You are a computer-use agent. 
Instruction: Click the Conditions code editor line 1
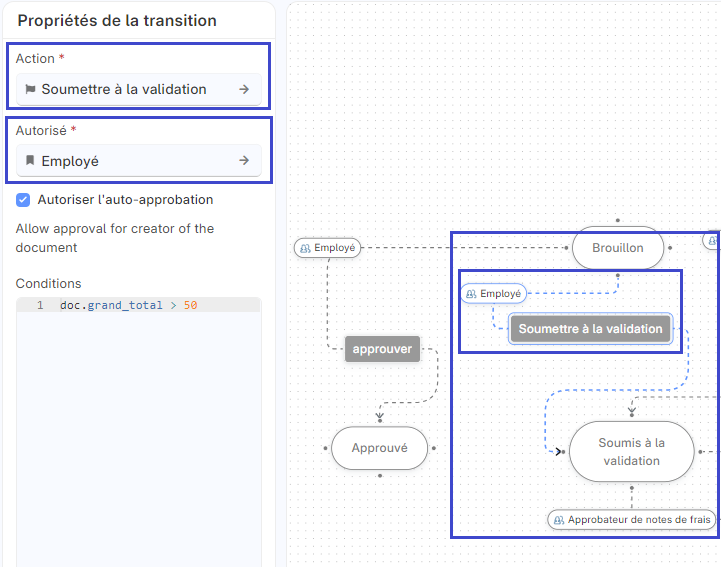(x=139, y=305)
